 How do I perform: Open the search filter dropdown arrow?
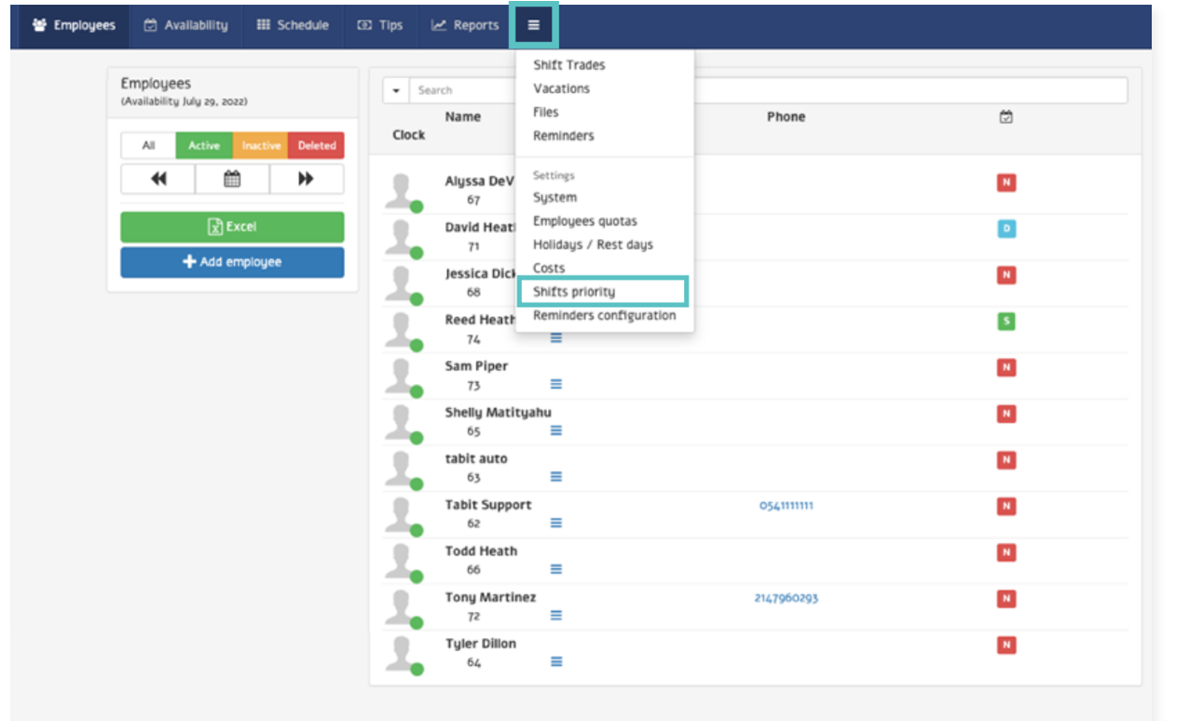pos(394,89)
